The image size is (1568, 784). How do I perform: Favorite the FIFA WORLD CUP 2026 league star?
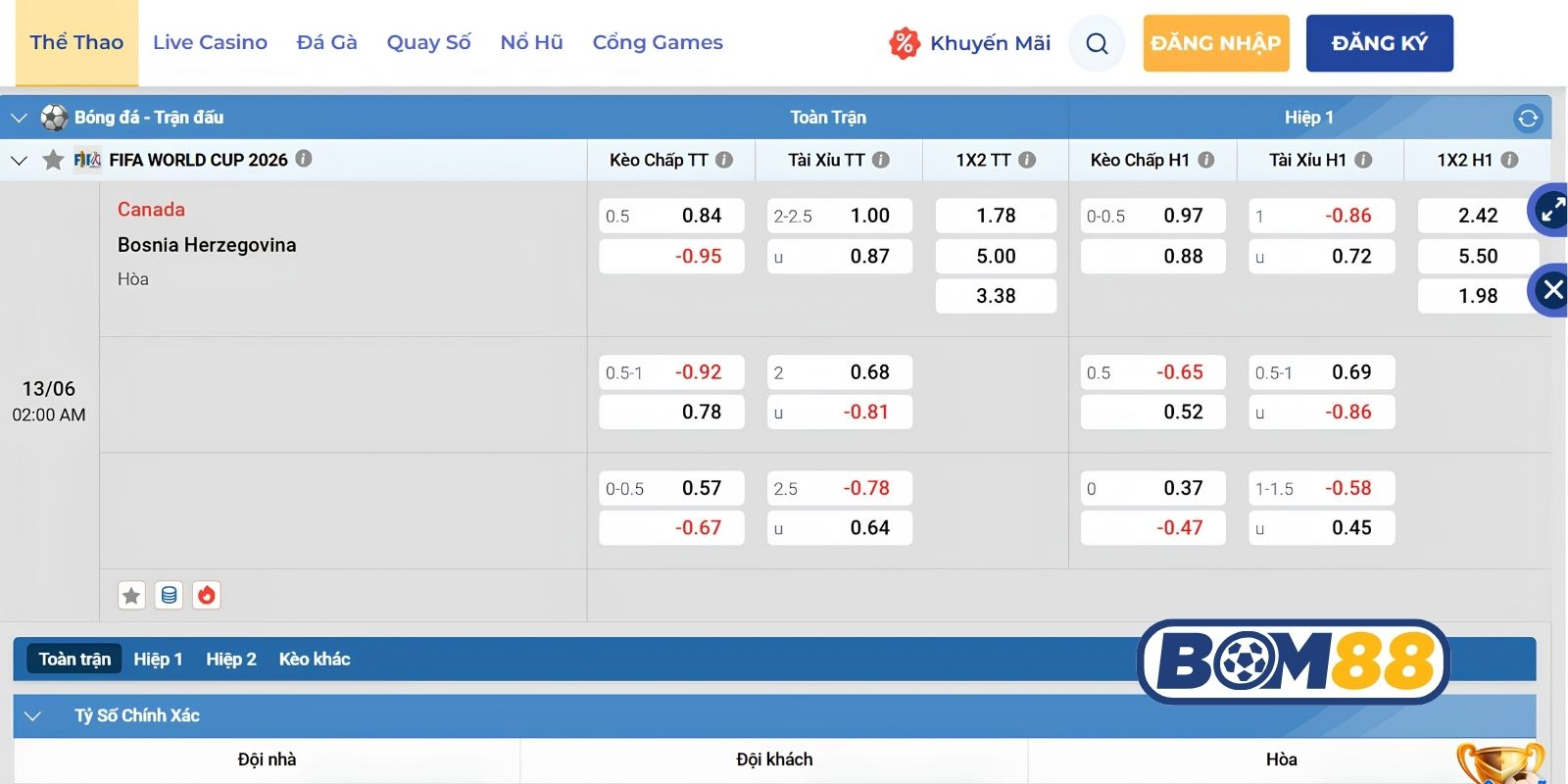[x=53, y=160]
